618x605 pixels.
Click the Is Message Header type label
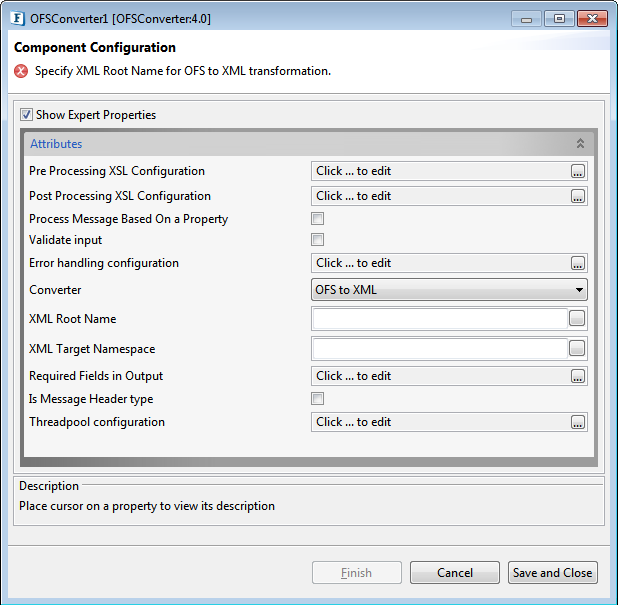click(91, 399)
